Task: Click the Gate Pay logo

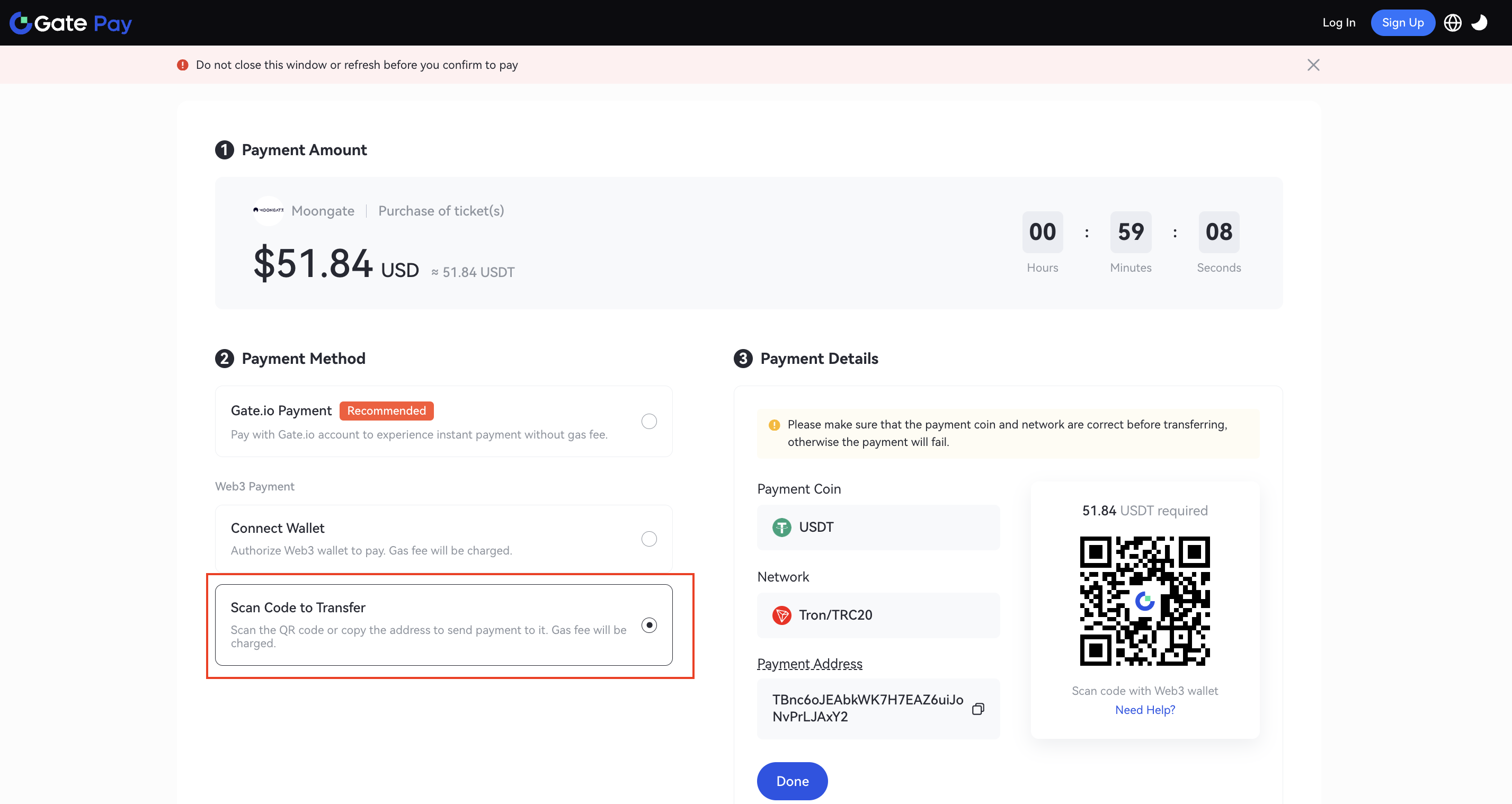Action: point(70,23)
